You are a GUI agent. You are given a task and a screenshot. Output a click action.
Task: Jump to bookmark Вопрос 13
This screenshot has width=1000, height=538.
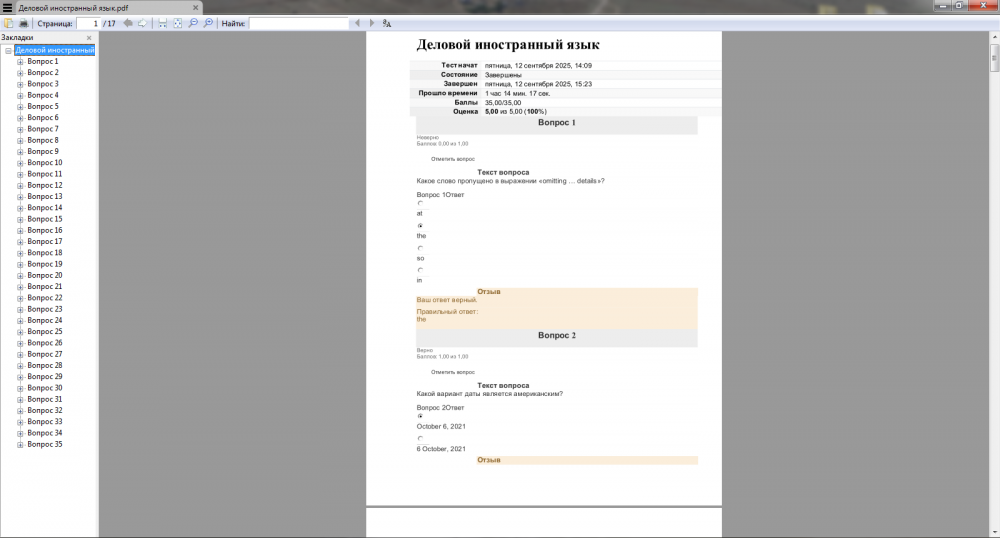click(x=45, y=197)
